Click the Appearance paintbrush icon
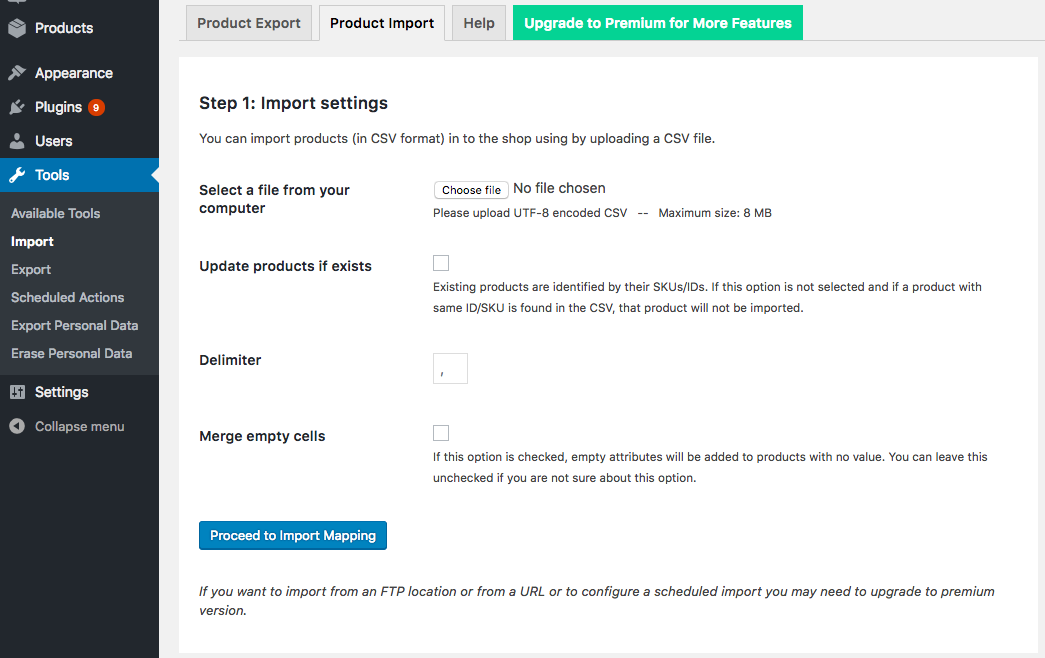This screenshot has width=1045, height=658. [17, 73]
